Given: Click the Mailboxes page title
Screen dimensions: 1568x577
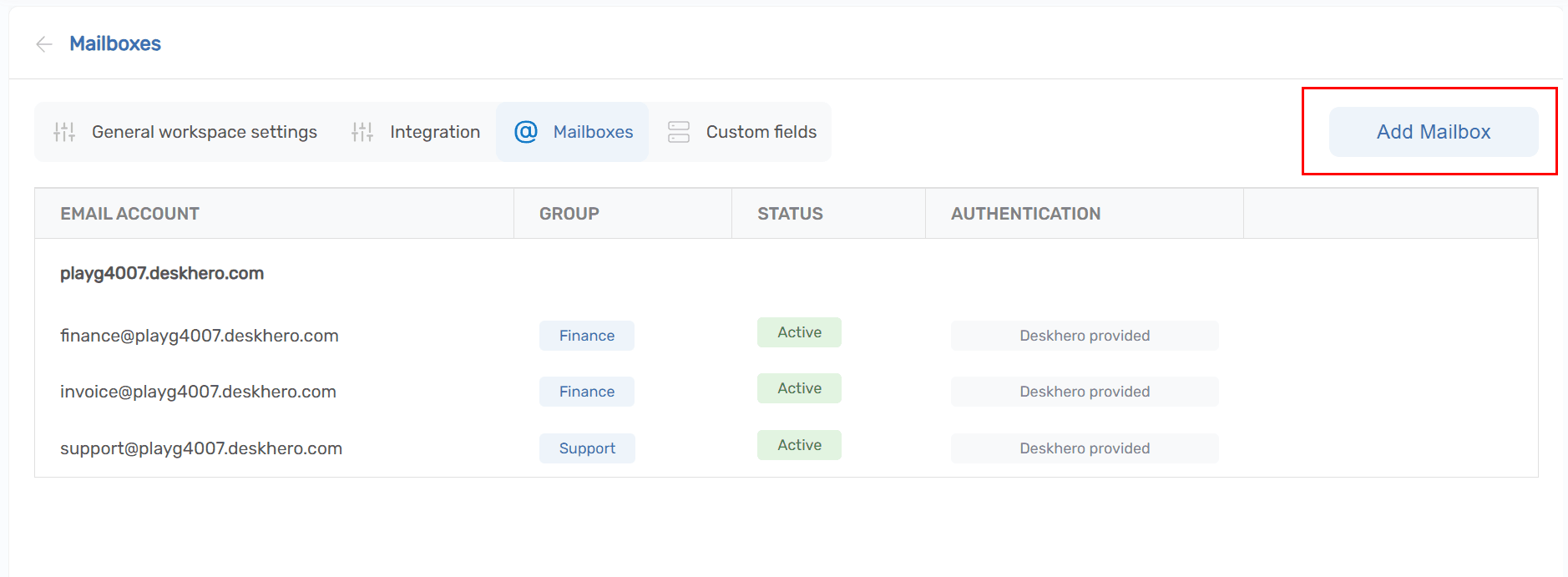Looking at the screenshot, I should (x=115, y=43).
